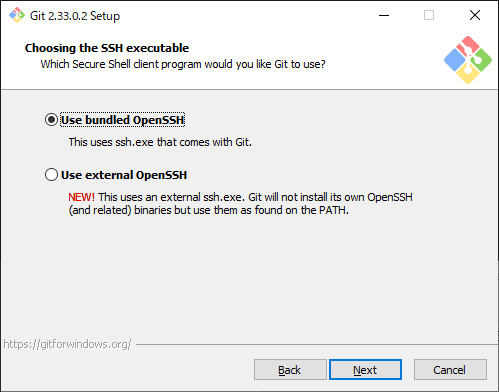The width and height of the screenshot is (499, 392).
Task: Click the disabled maximize window icon
Action: (429, 15)
